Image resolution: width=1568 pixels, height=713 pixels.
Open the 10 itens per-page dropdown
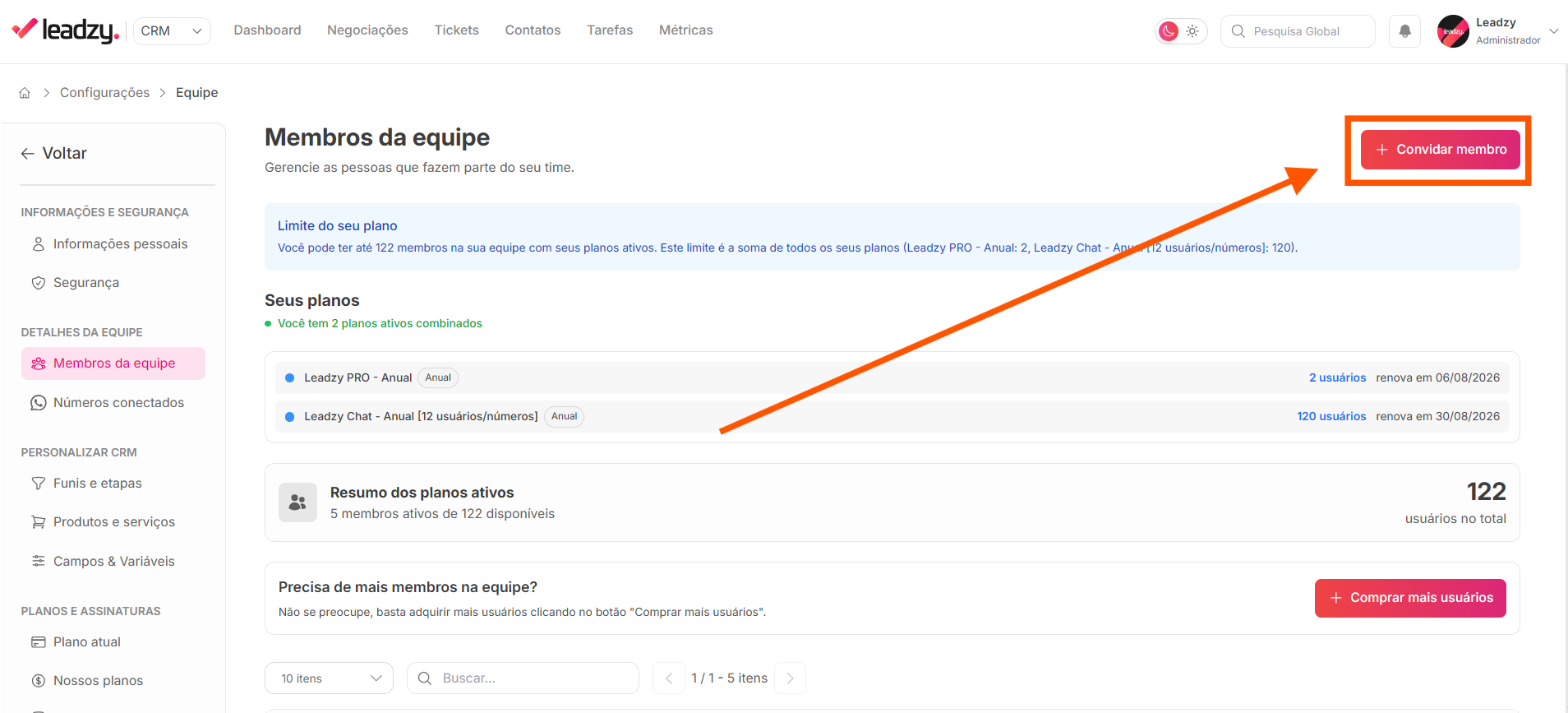329,678
